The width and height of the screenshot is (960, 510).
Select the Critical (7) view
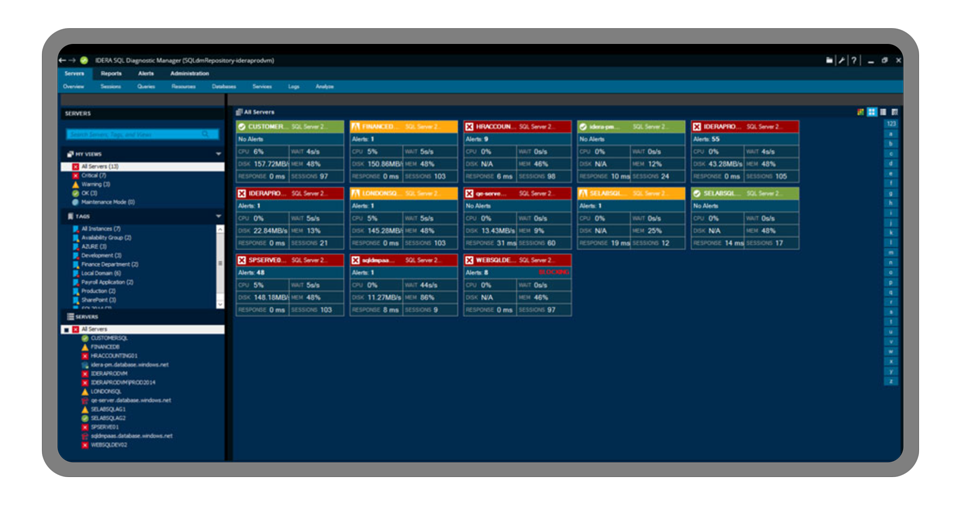point(94,176)
